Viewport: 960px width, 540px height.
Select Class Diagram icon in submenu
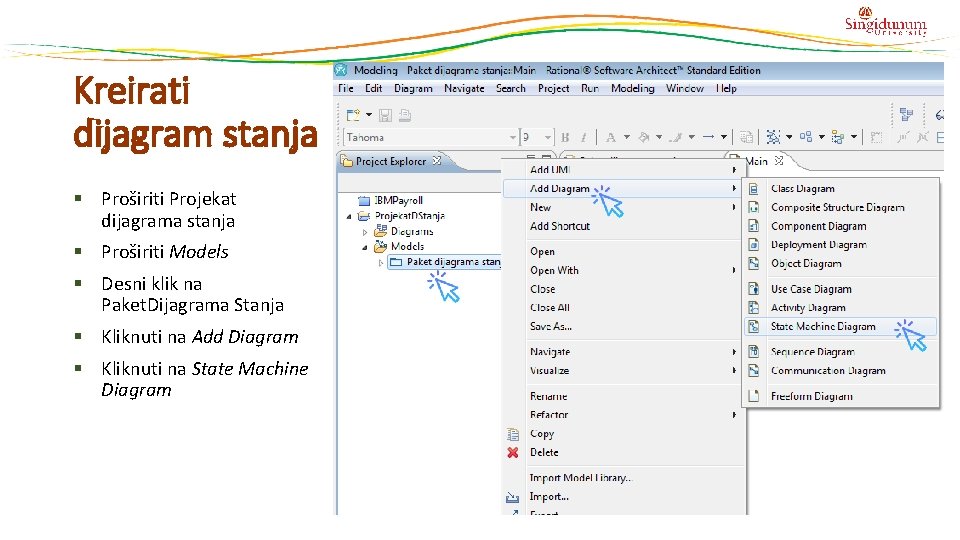(754, 189)
